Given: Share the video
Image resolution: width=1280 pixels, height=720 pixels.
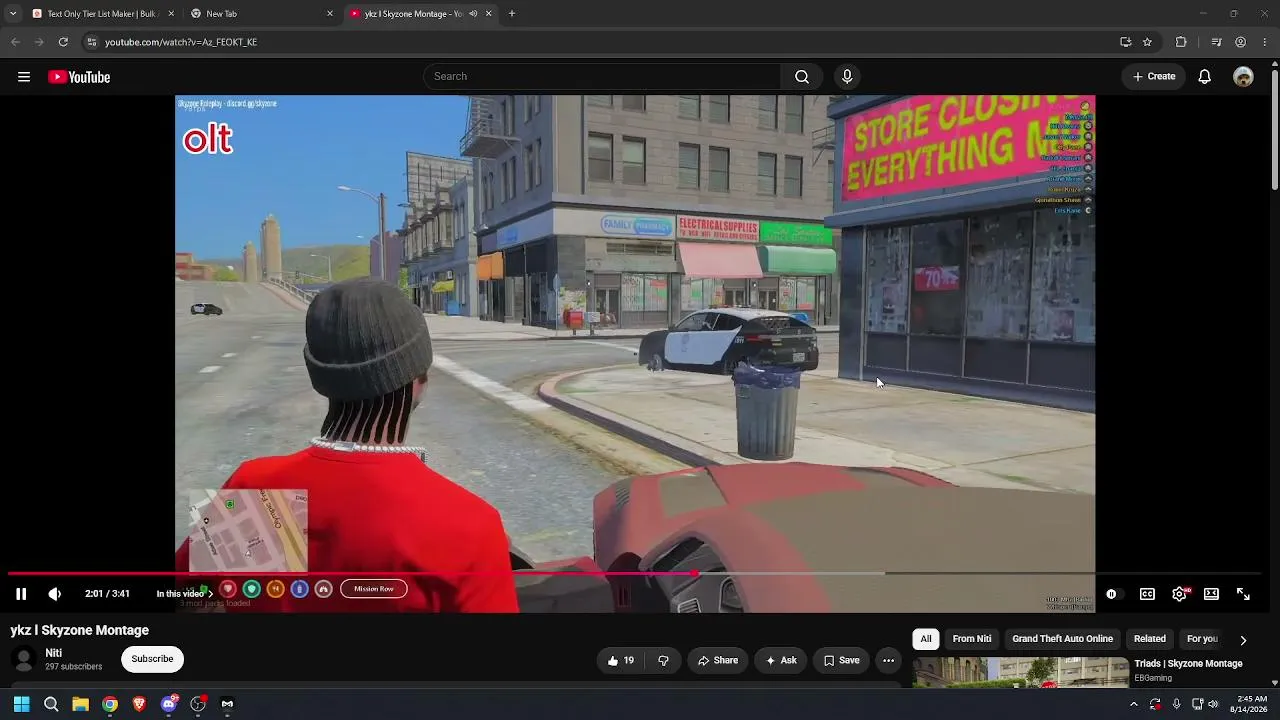Looking at the screenshot, I should point(718,660).
